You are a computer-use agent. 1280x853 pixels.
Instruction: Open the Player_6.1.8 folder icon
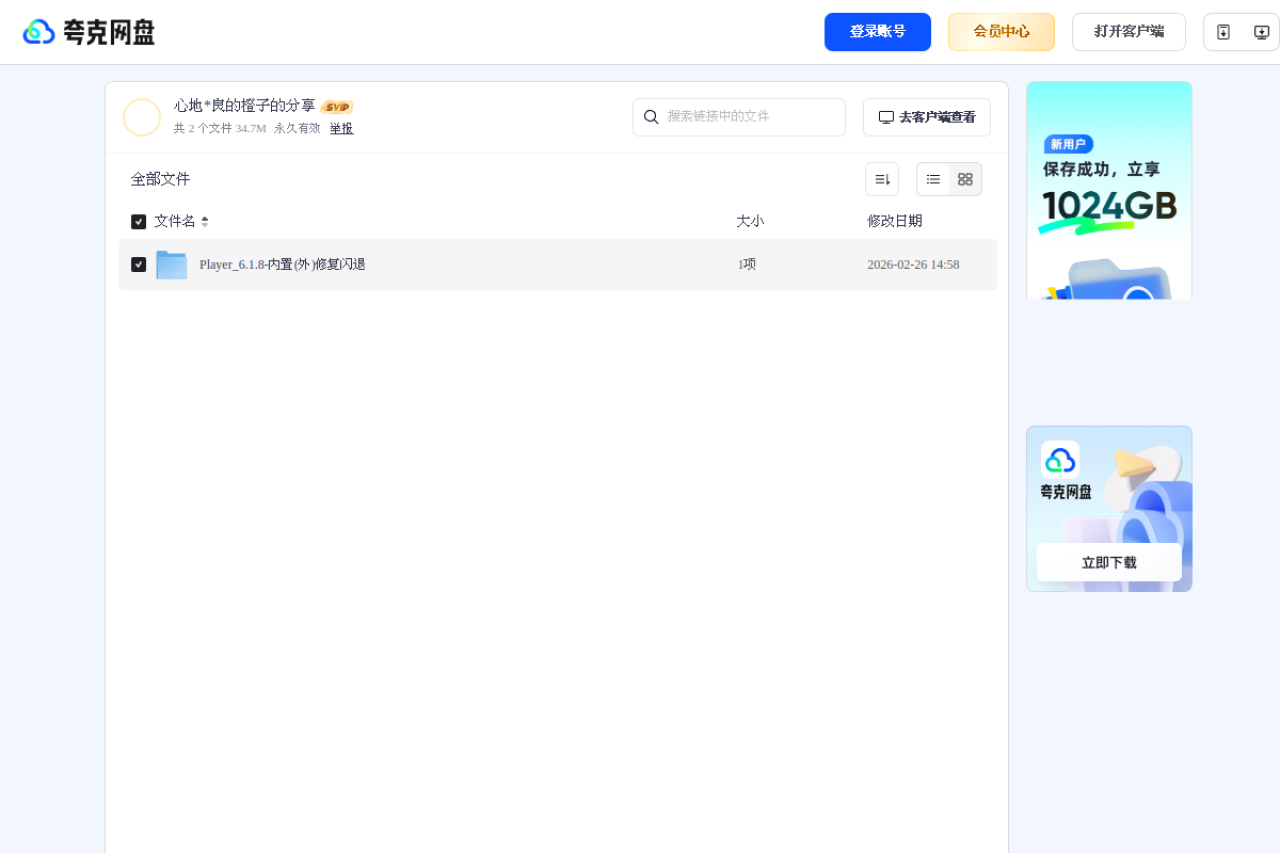tap(171, 264)
